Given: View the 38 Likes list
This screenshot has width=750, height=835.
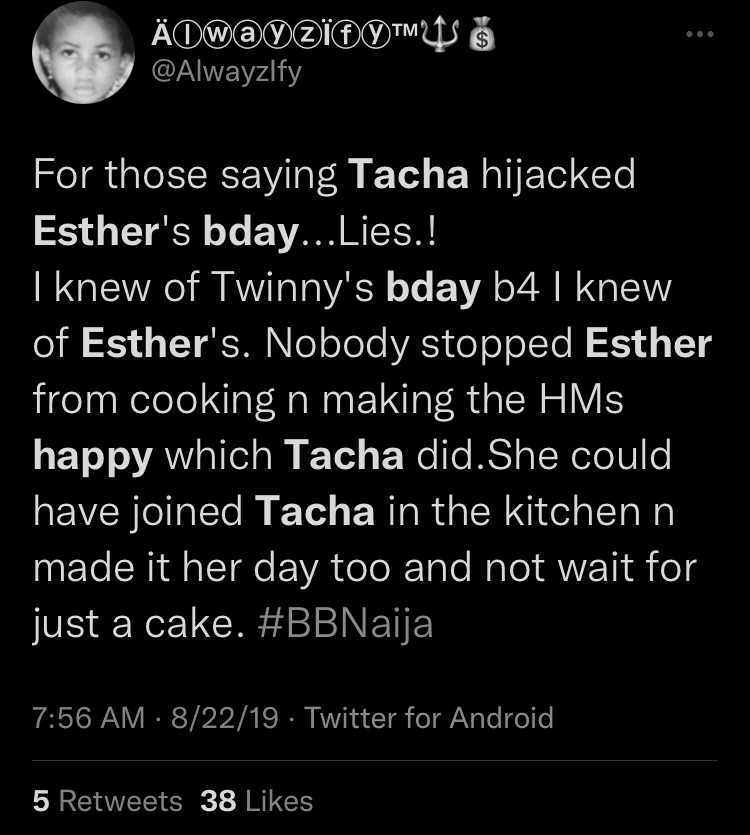Looking at the screenshot, I should tap(257, 801).
